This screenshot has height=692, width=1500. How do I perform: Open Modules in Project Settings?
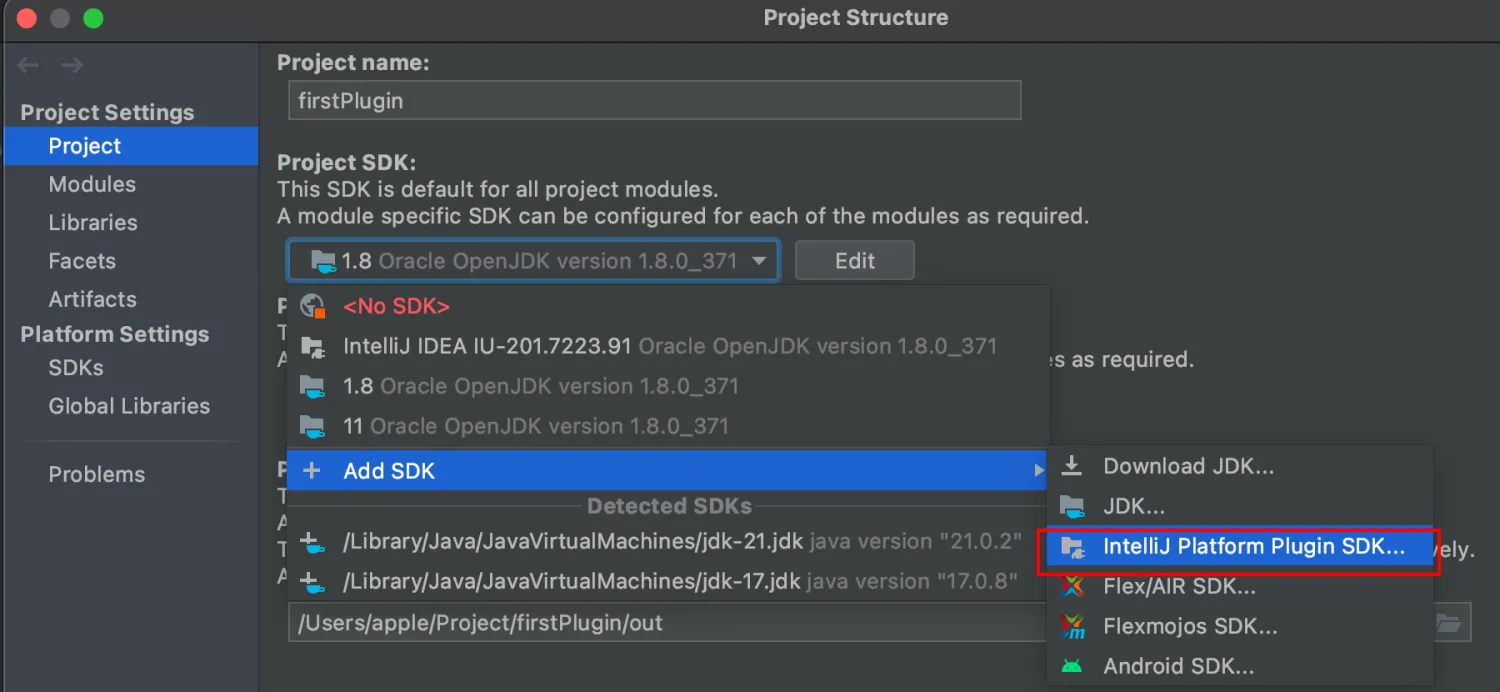click(x=92, y=184)
